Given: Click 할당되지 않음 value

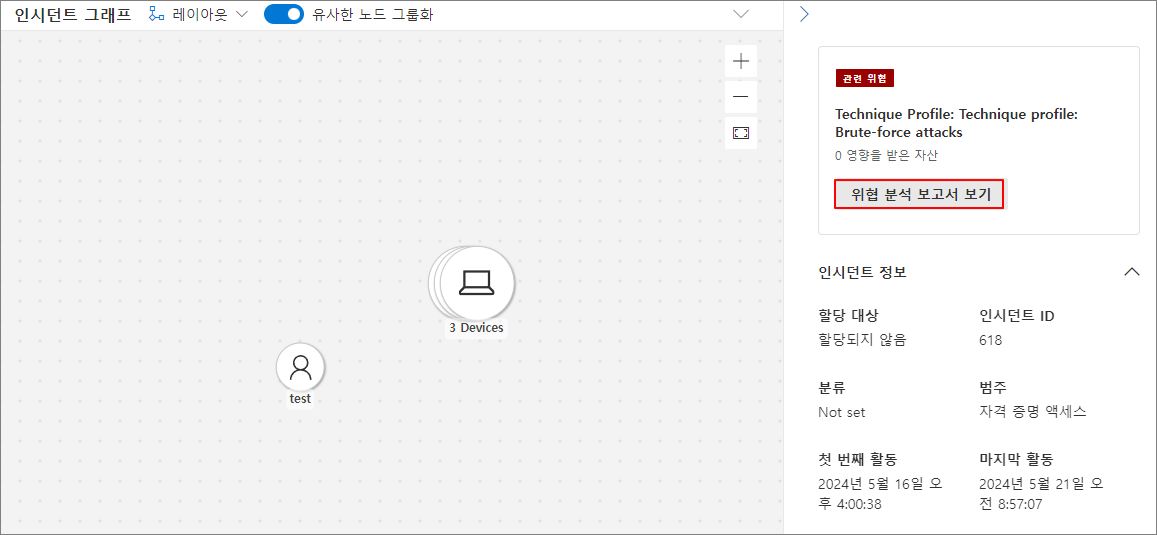Looking at the screenshot, I should [x=862, y=340].
